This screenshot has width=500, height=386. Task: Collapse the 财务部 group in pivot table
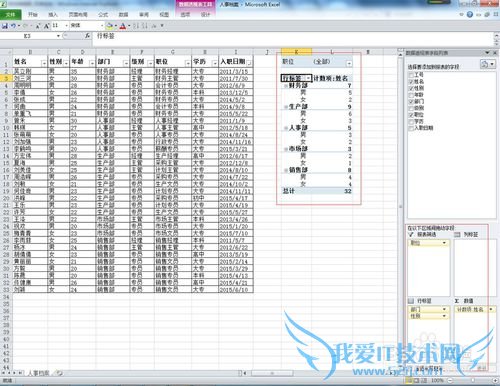[x=286, y=86]
